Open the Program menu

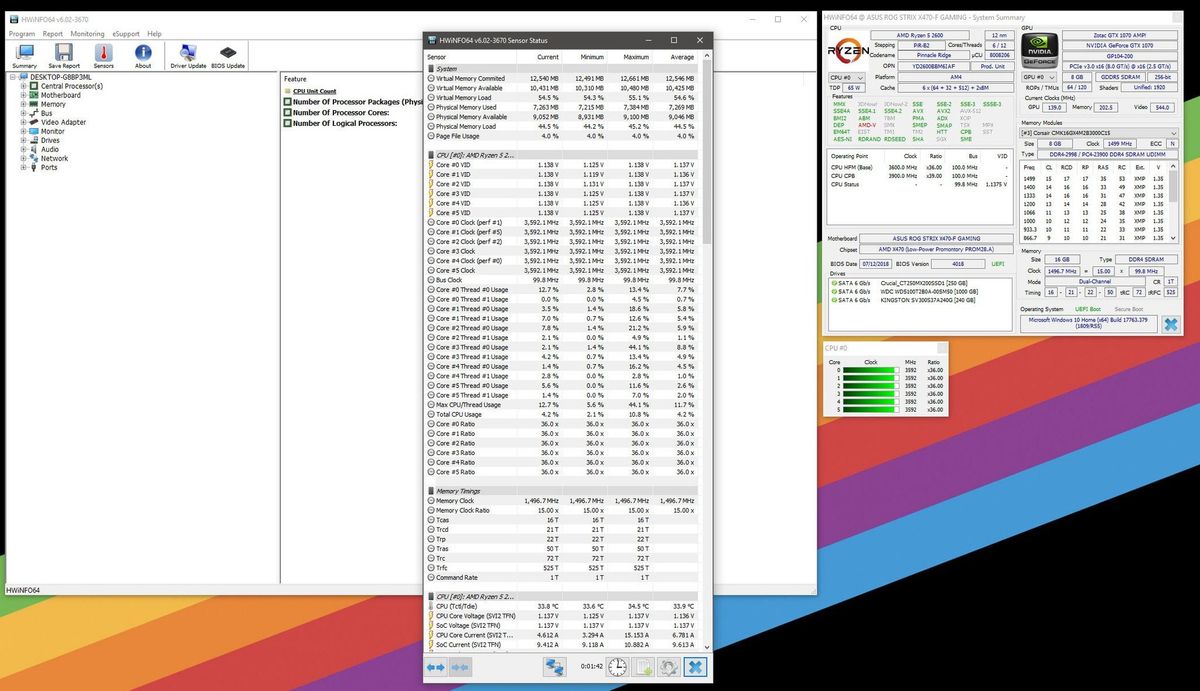20,33
